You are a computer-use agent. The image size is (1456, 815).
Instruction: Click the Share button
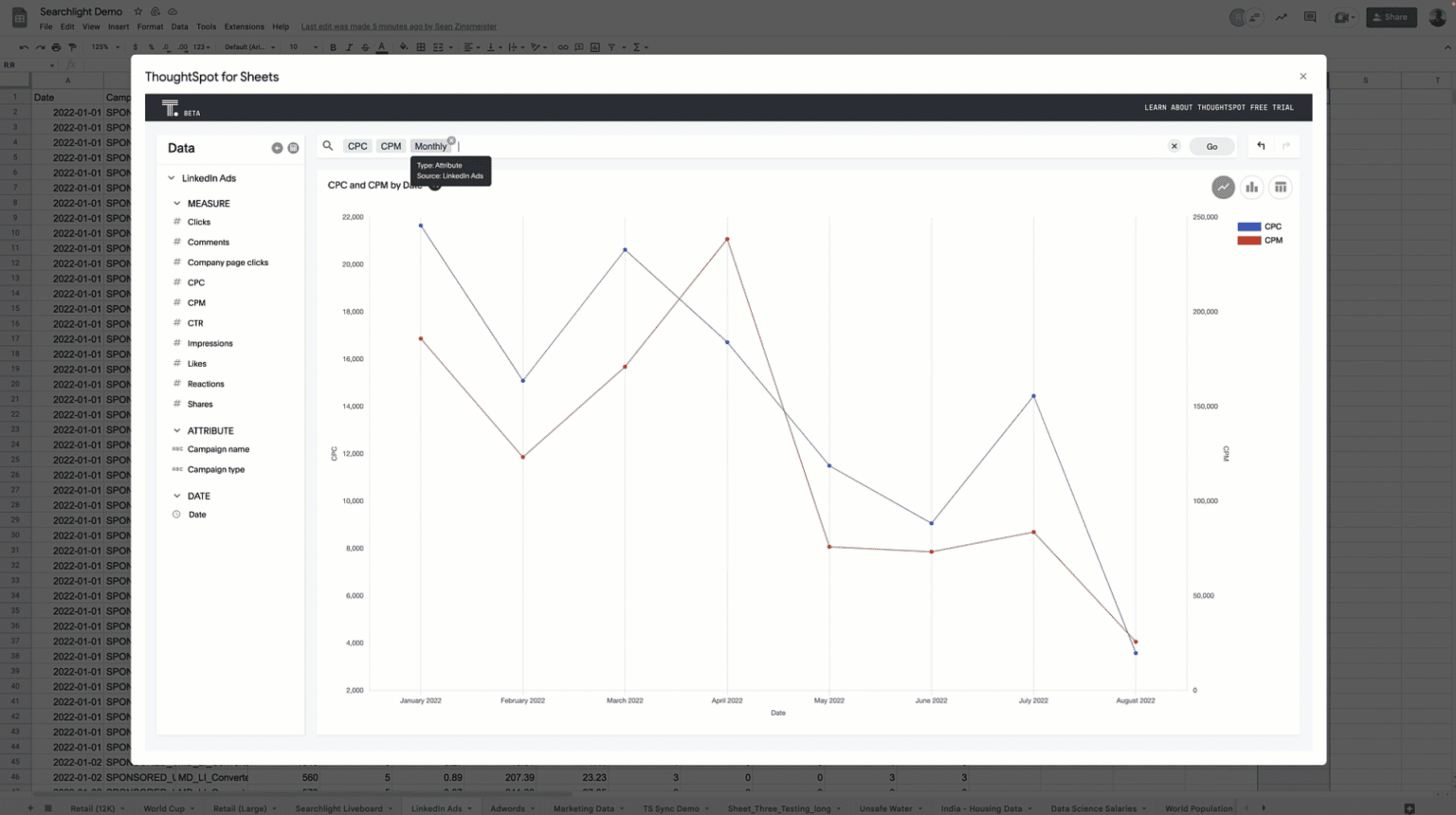tap(1391, 17)
